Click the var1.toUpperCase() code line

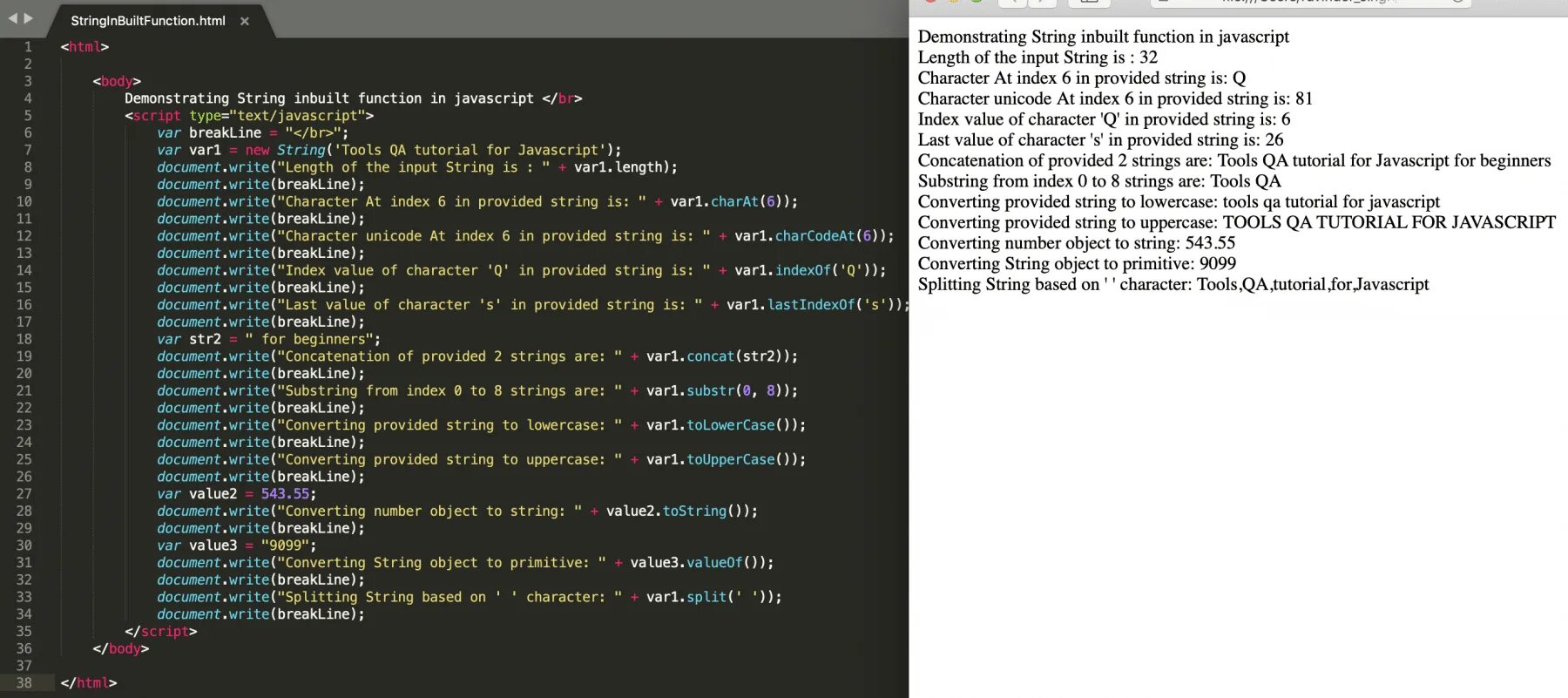[x=482, y=459]
